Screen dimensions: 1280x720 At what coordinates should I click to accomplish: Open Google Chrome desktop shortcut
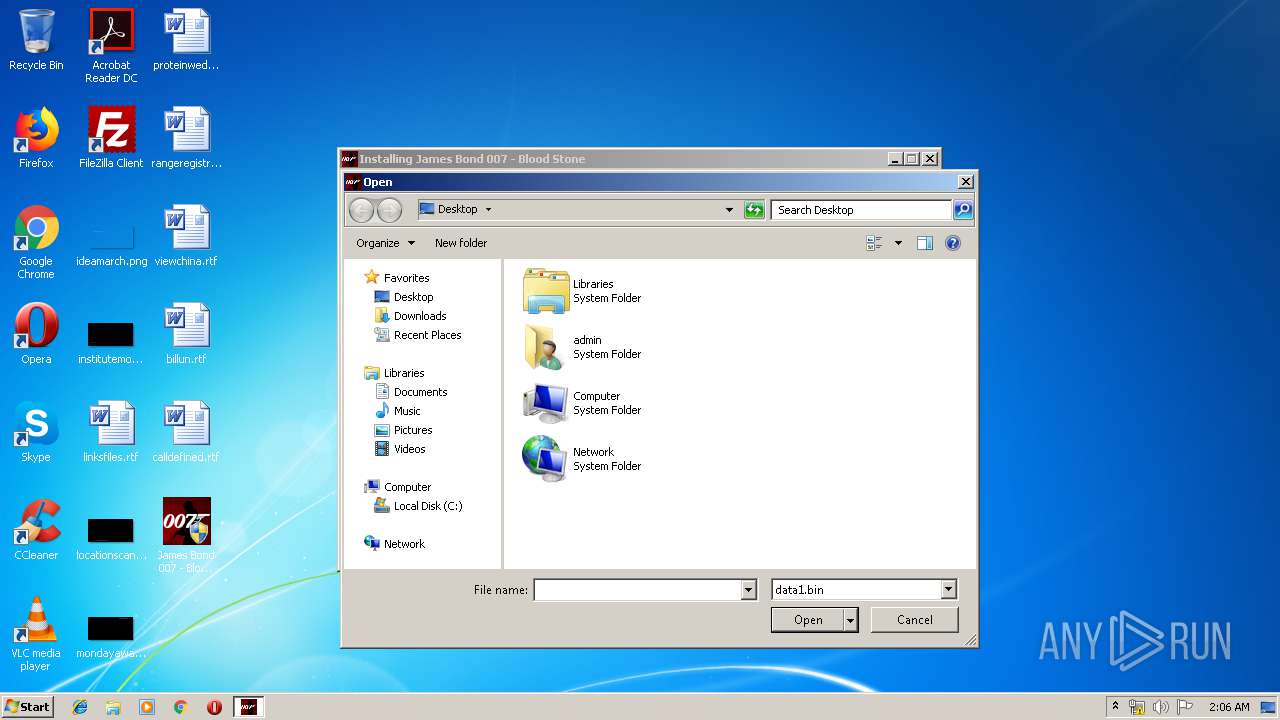[x=36, y=242]
